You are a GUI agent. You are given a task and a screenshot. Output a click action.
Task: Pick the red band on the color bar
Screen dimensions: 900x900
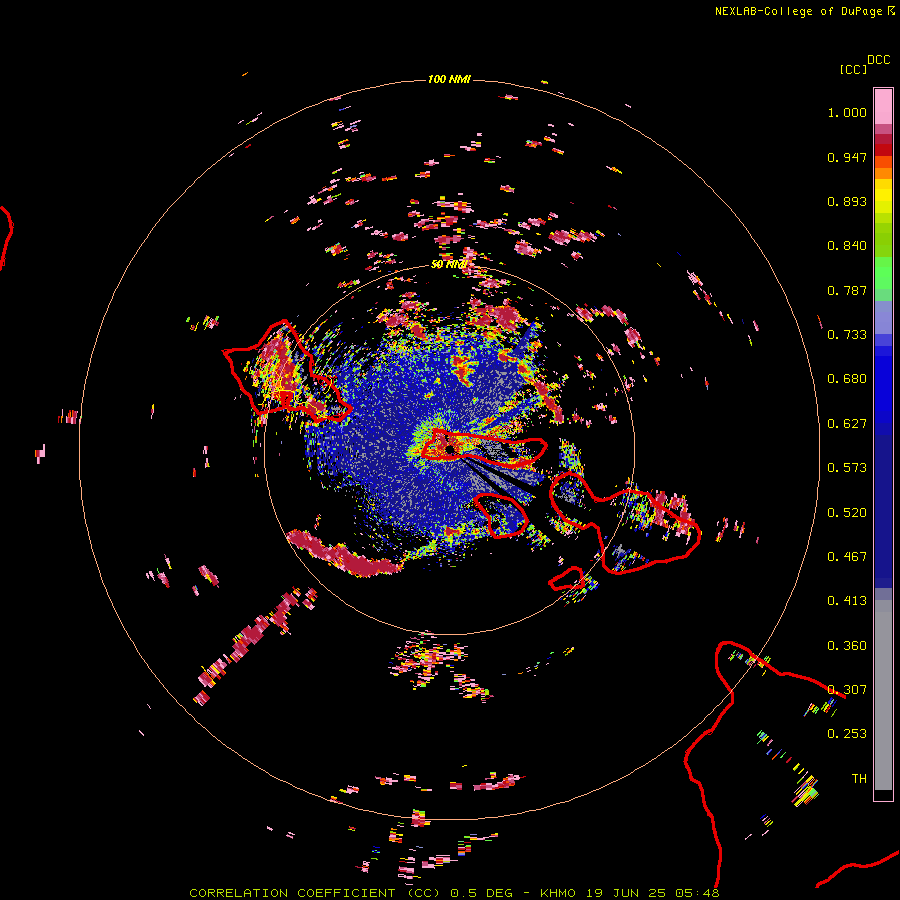(883, 150)
